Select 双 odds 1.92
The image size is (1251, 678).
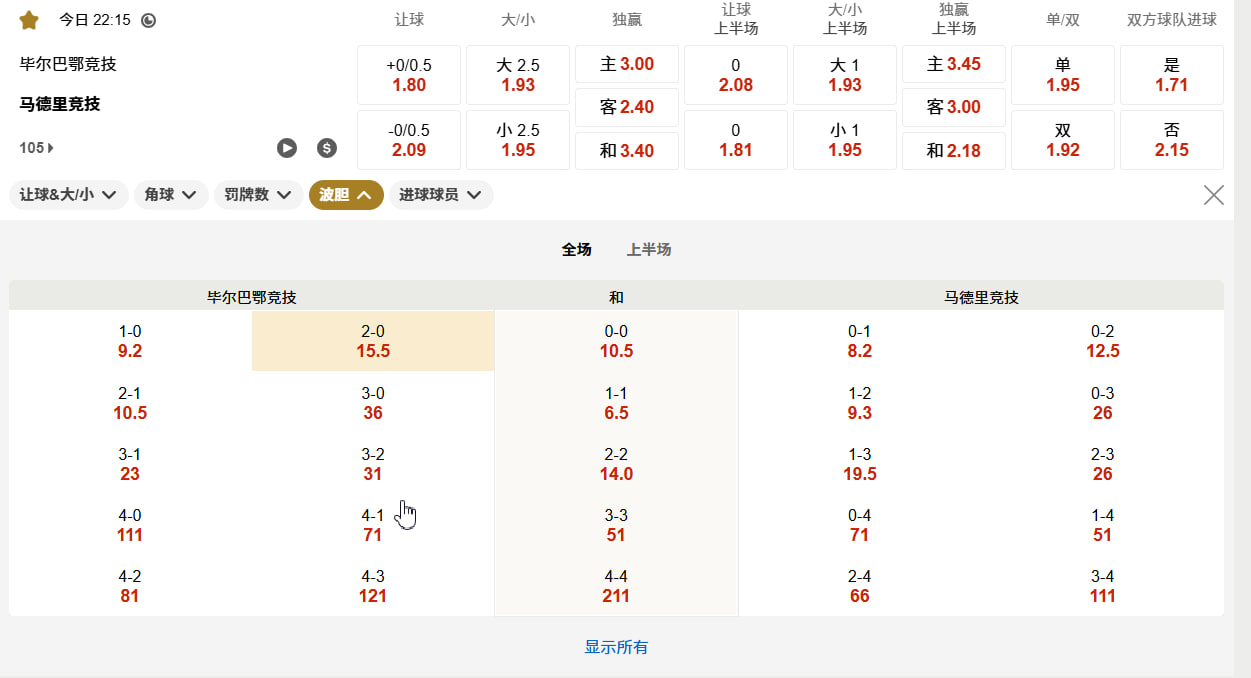tap(1063, 140)
